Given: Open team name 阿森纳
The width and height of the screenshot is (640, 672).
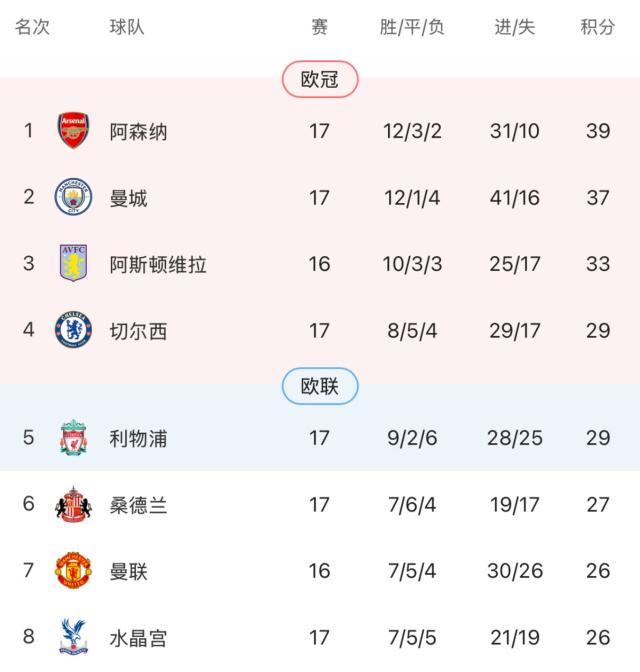Looking at the screenshot, I should pos(138,132).
